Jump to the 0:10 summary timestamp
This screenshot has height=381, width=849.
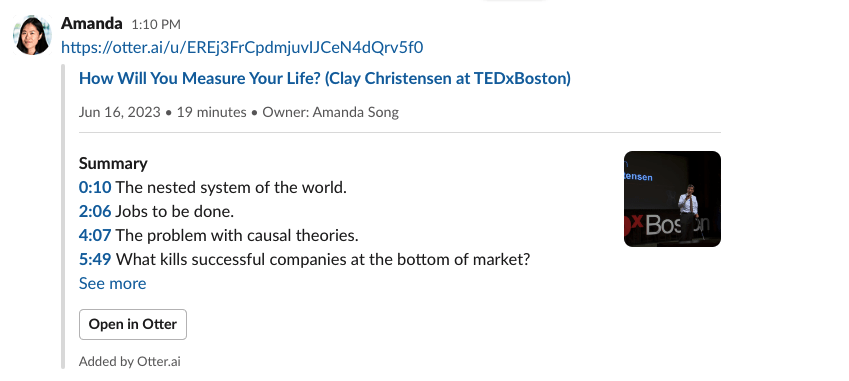click(95, 187)
